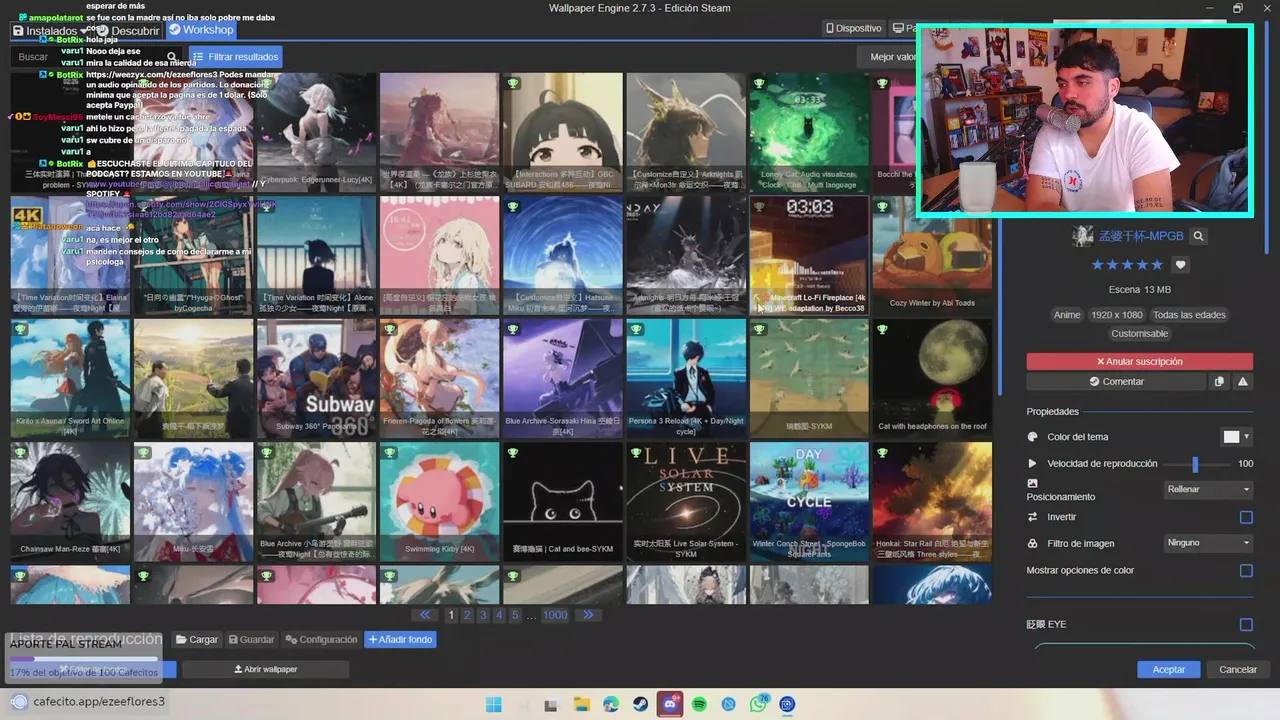Click Filtrar resultados button
The height and width of the screenshot is (720, 1280).
(235, 57)
